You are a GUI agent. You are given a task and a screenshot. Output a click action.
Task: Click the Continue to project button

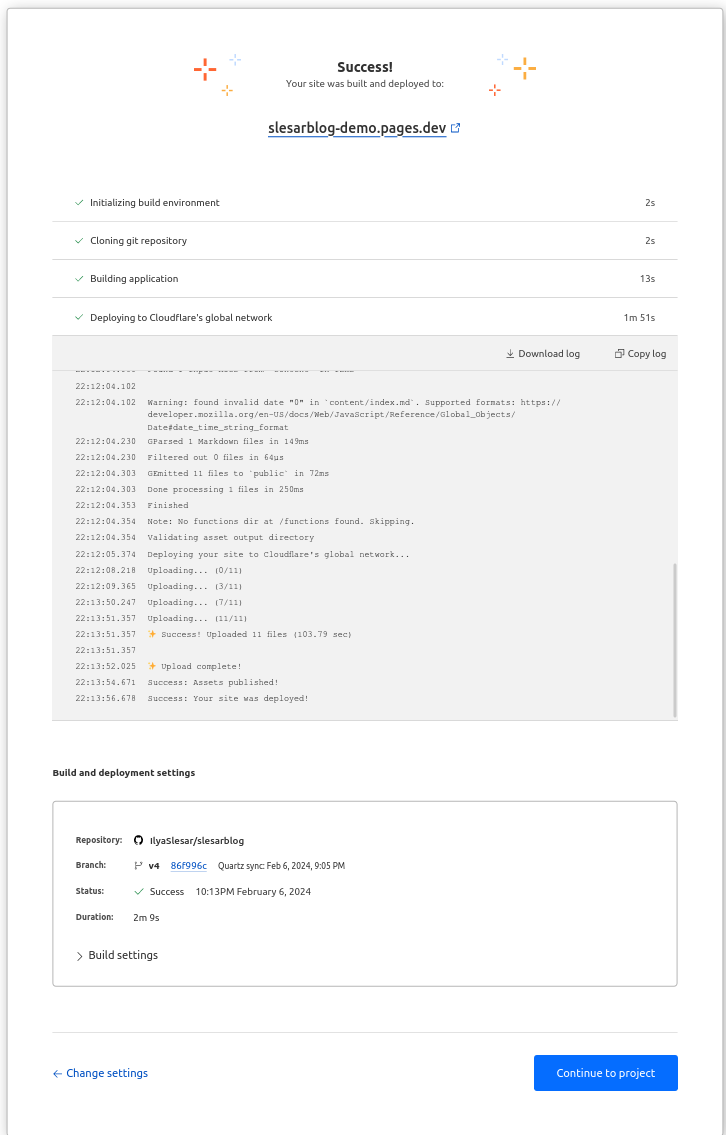(x=606, y=1073)
